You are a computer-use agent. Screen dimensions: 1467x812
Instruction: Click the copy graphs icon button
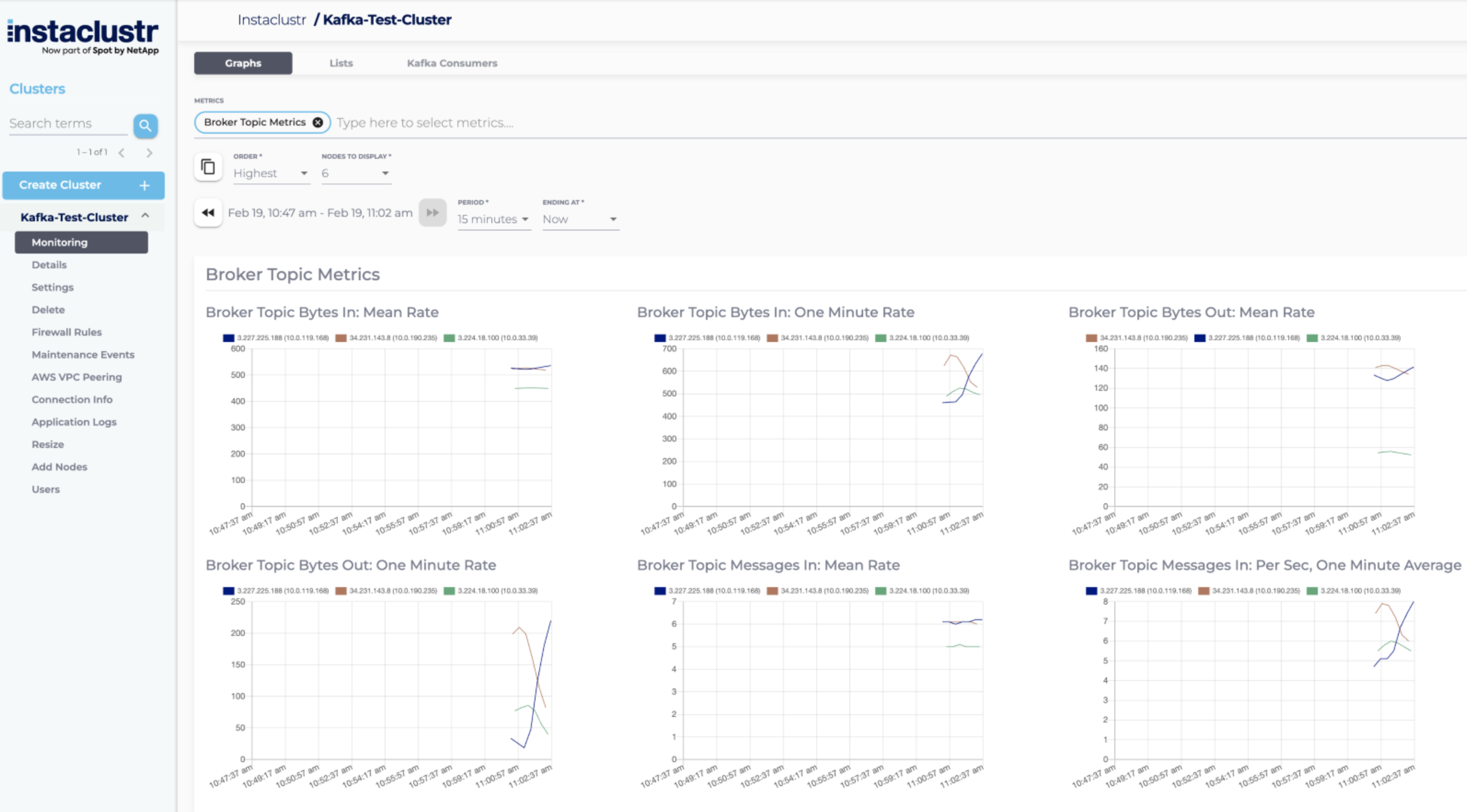coord(208,167)
